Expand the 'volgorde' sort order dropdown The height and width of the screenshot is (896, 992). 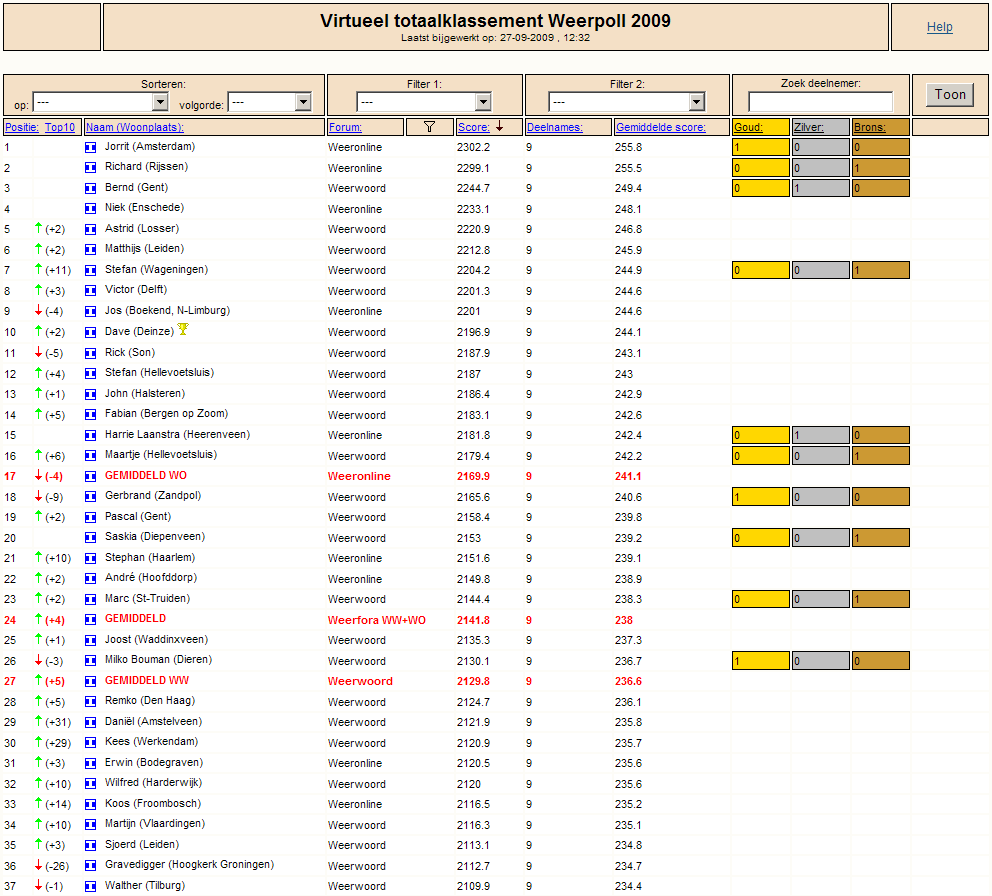point(270,102)
